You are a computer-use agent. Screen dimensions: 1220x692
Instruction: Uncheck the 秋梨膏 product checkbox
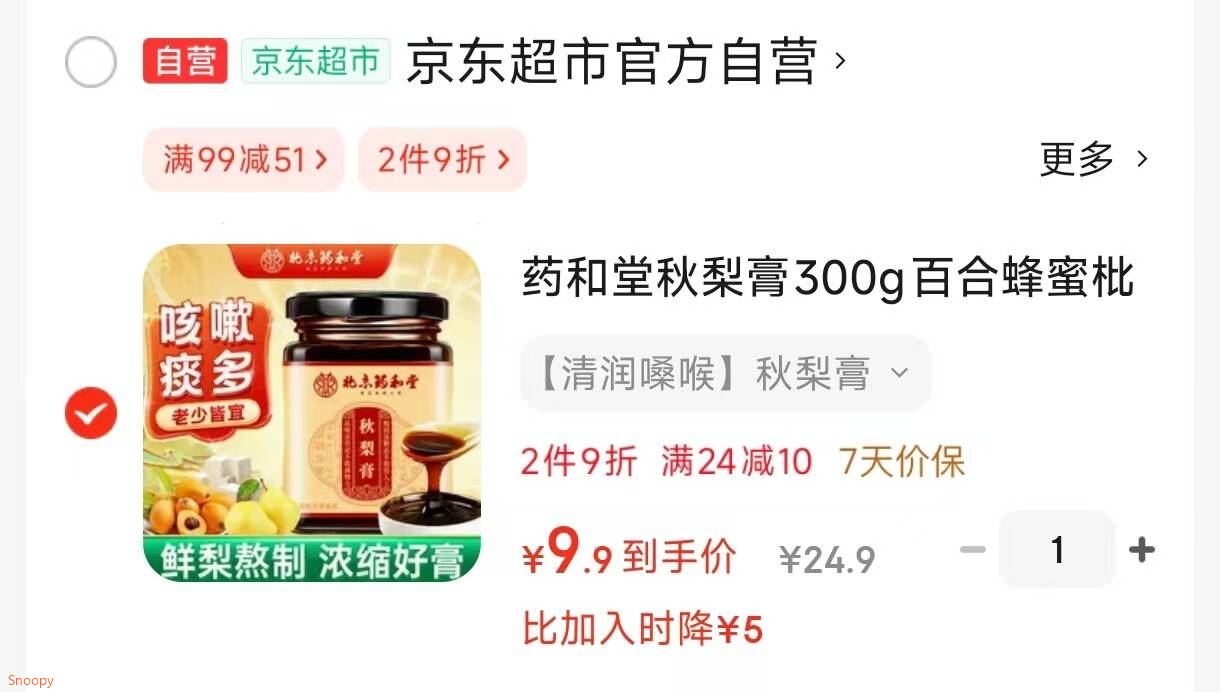pos(91,413)
